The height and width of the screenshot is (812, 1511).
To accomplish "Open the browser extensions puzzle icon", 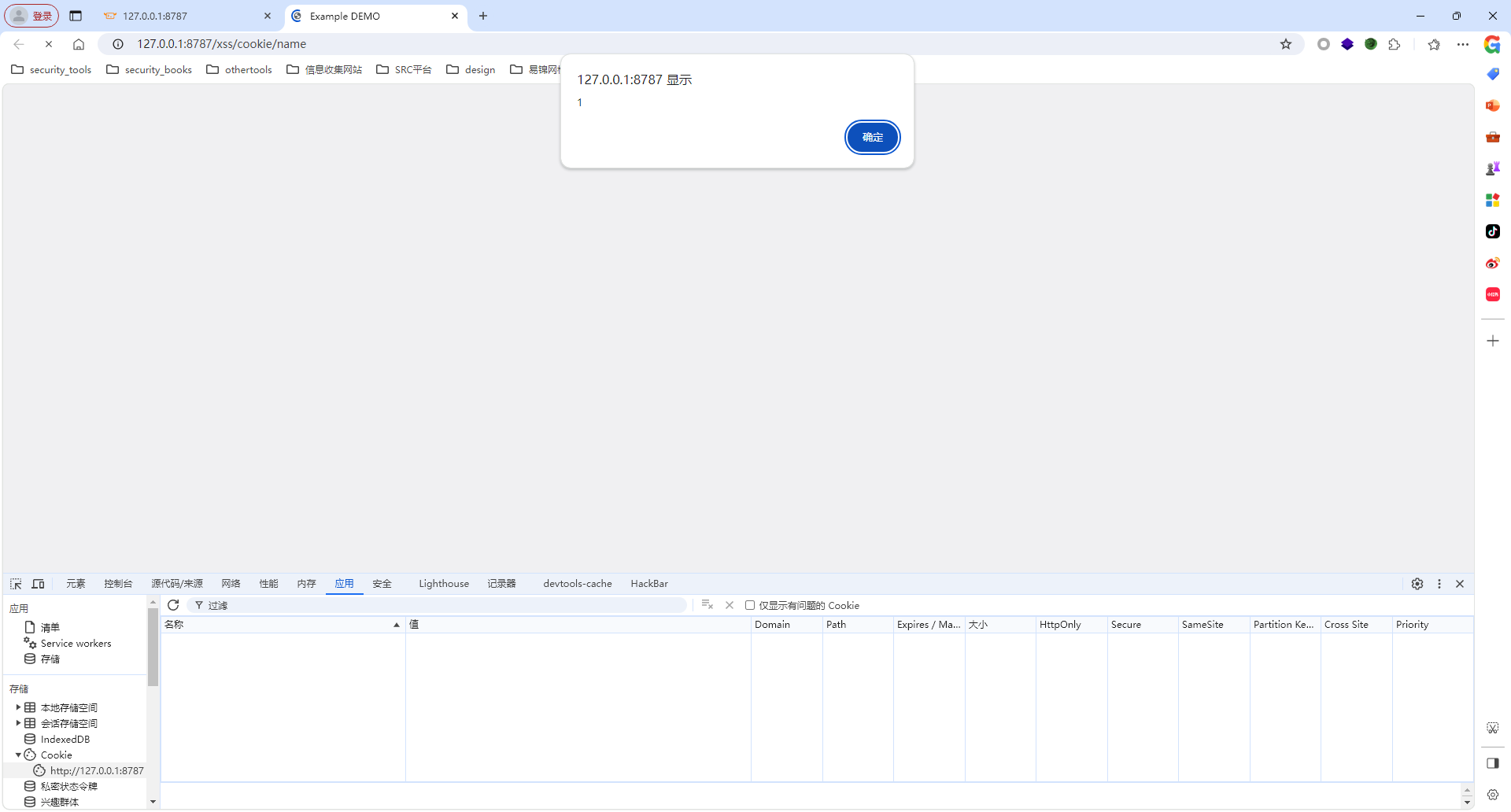I will click(1395, 44).
